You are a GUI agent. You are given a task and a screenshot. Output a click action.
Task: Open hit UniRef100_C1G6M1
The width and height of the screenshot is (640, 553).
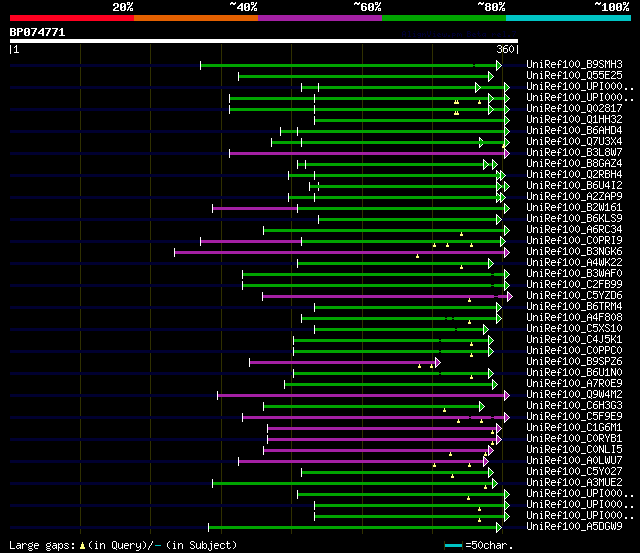pyautogui.click(x=574, y=428)
